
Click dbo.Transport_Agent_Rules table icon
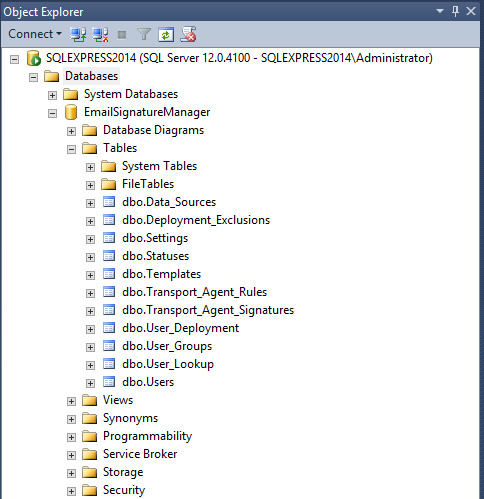point(109,292)
